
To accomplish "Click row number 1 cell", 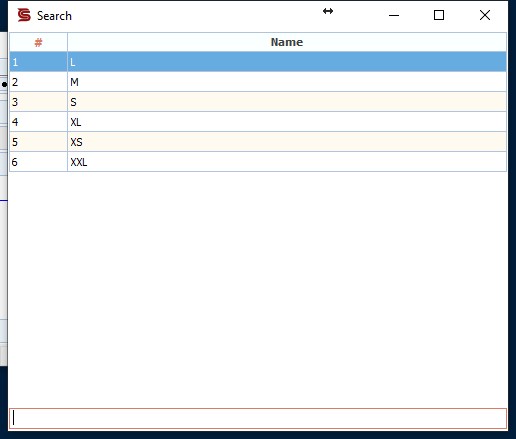I will click(38, 62).
